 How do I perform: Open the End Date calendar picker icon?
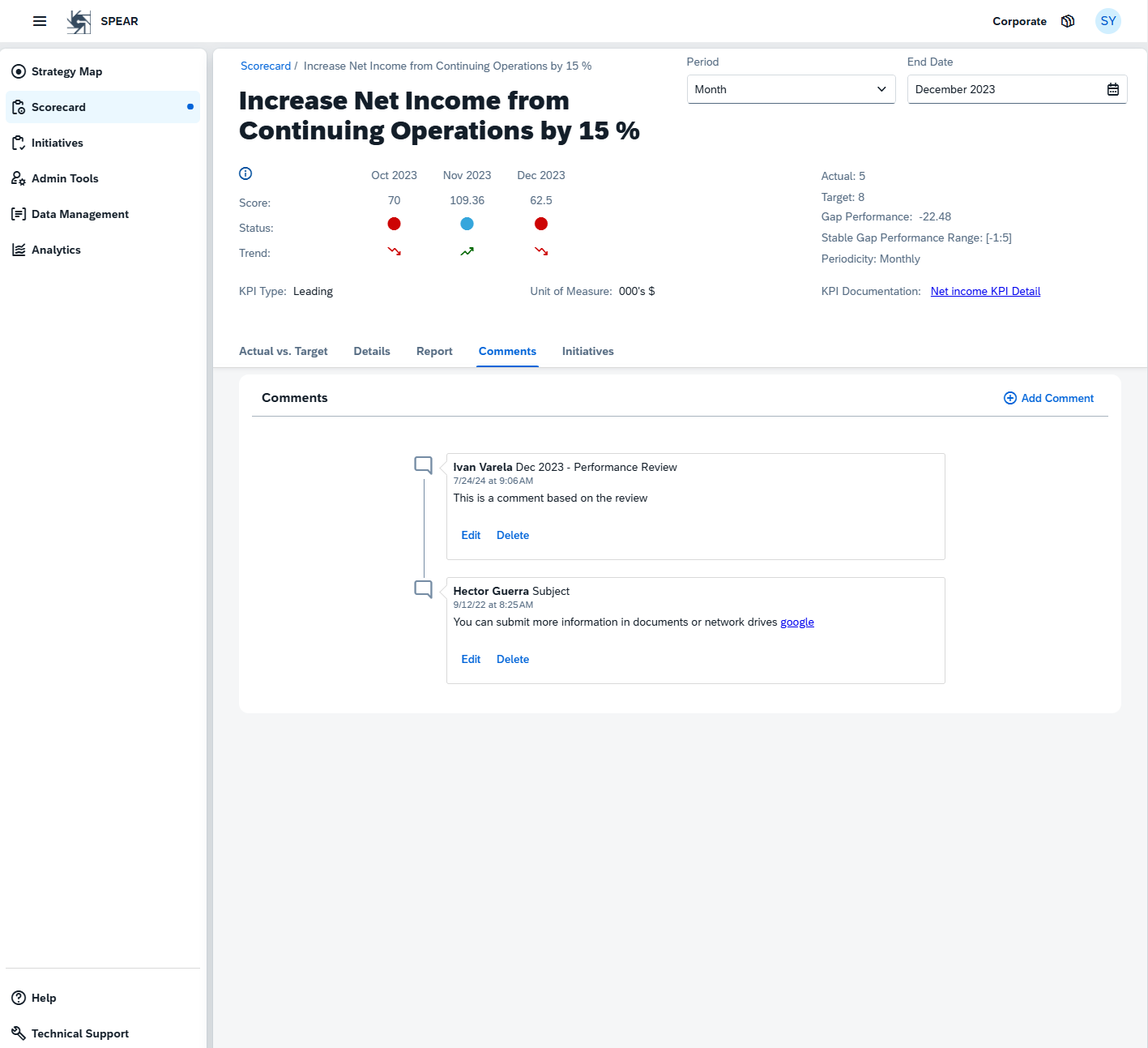pyautogui.click(x=1112, y=89)
